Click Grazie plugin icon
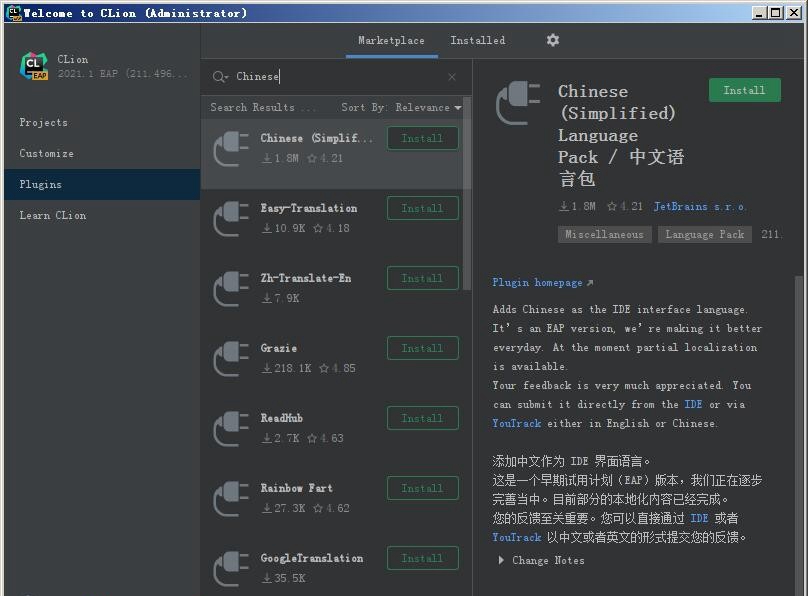Image resolution: width=808 pixels, height=596 pixels. coord(231,359)
